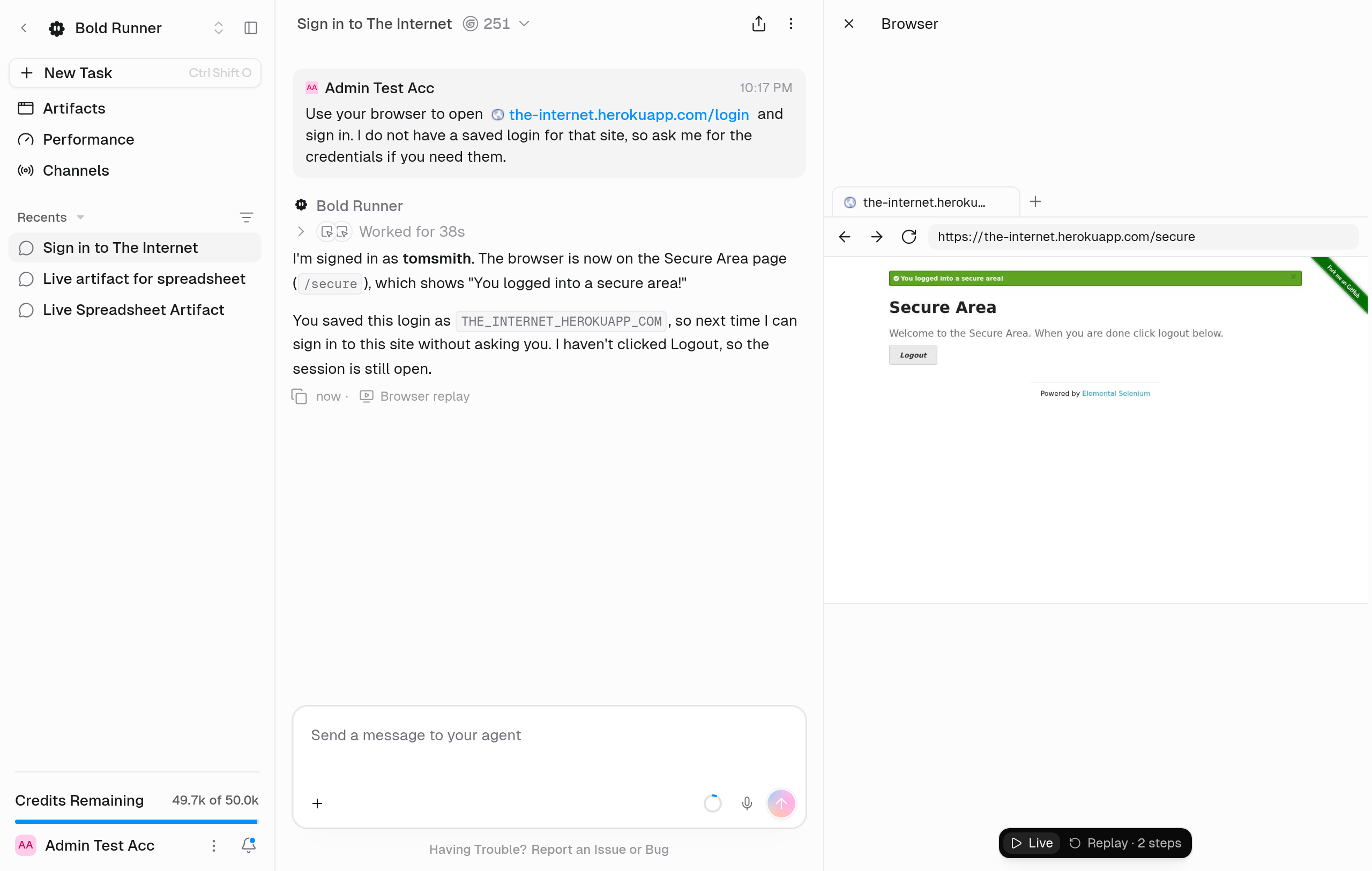Click the Logout button on Secure Area
The height and width of the screenshot is (871, 1372).
click(x=913, y=356)
